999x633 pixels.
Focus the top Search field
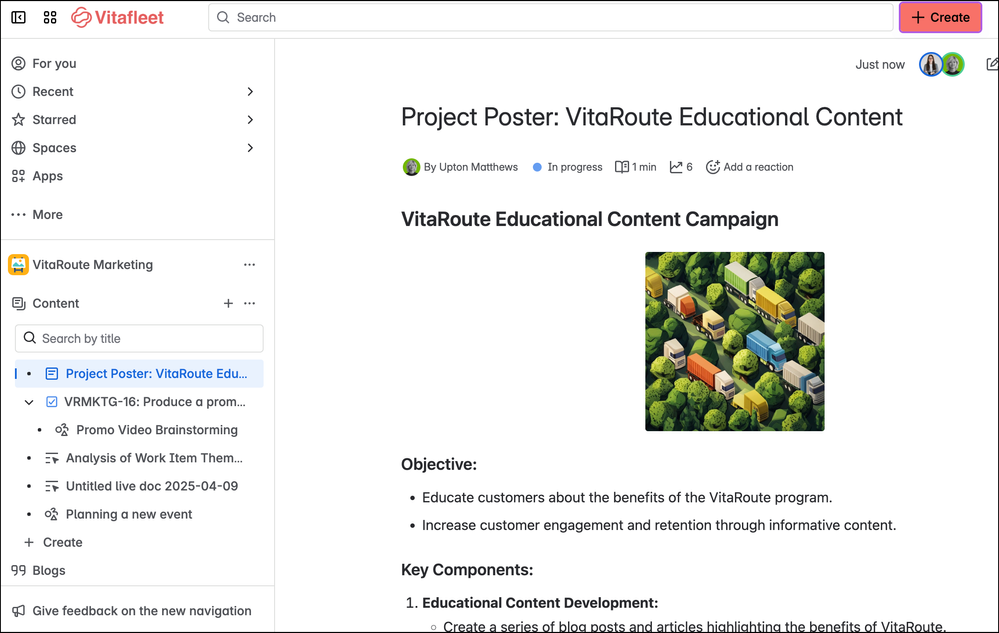pyautogui.click(x=550, y=17)
